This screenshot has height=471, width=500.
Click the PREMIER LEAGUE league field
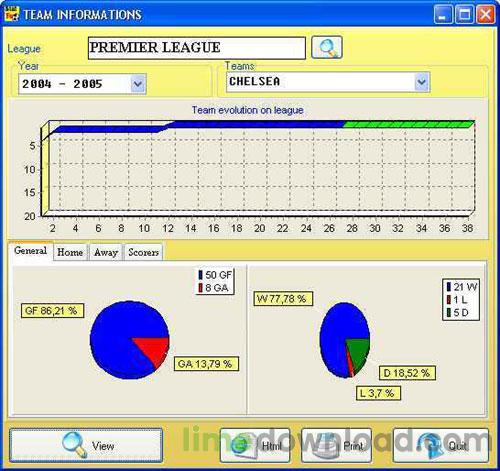tap(197, 48)
